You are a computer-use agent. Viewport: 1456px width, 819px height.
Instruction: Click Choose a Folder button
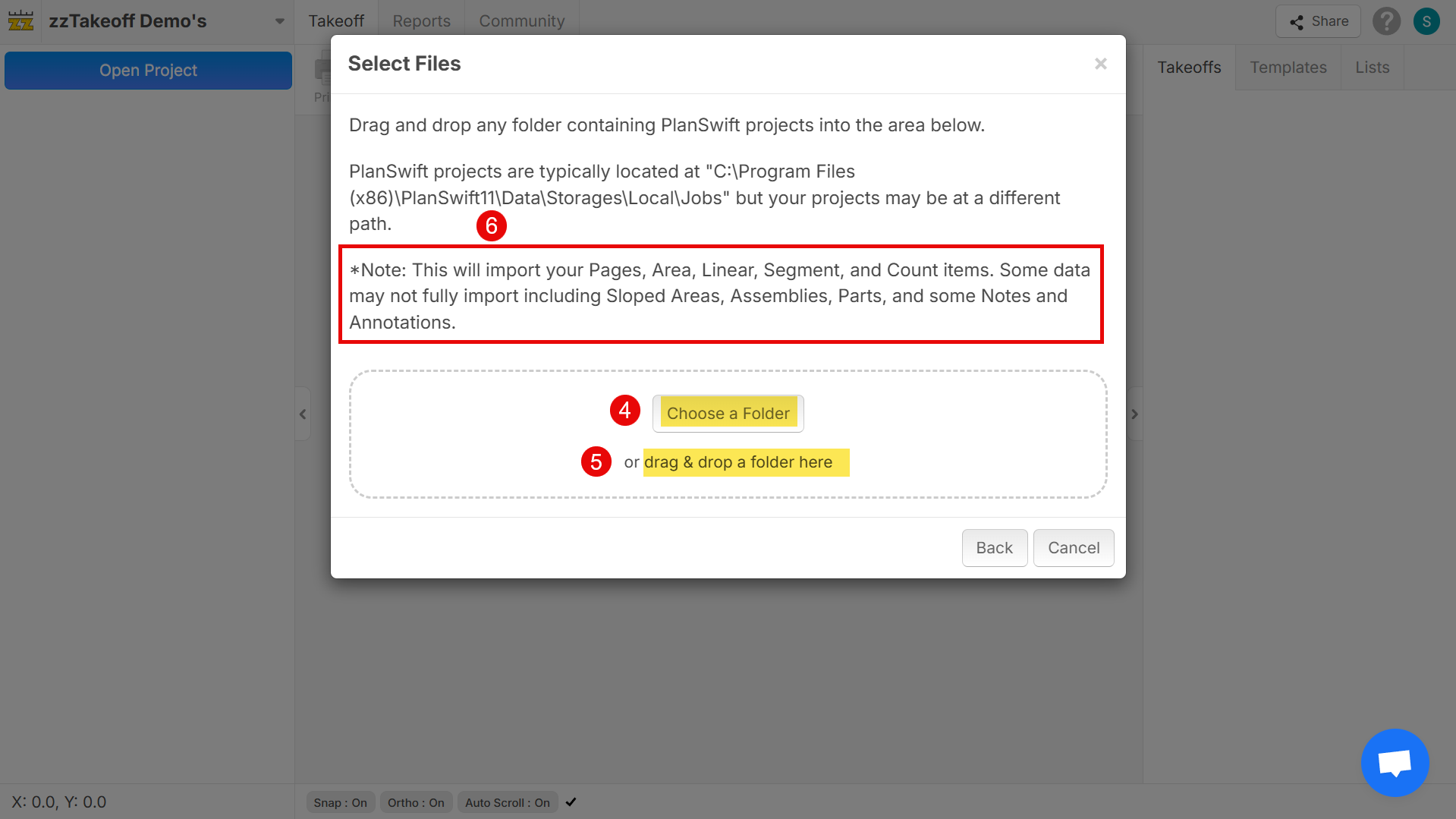(x=728, y=414)
